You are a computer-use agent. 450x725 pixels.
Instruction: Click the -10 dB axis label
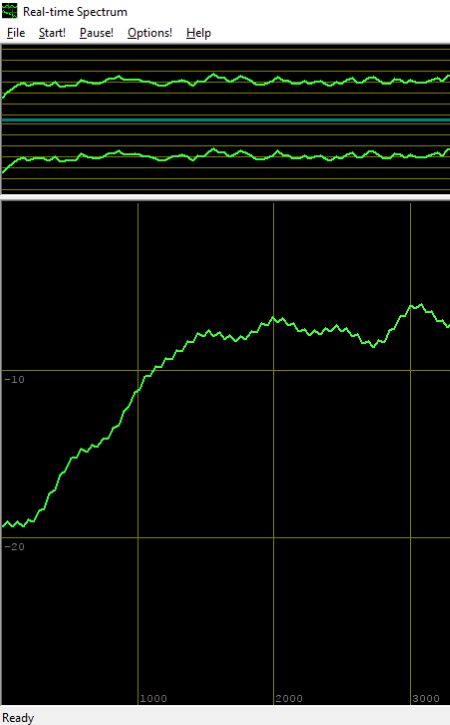(14, 380)
